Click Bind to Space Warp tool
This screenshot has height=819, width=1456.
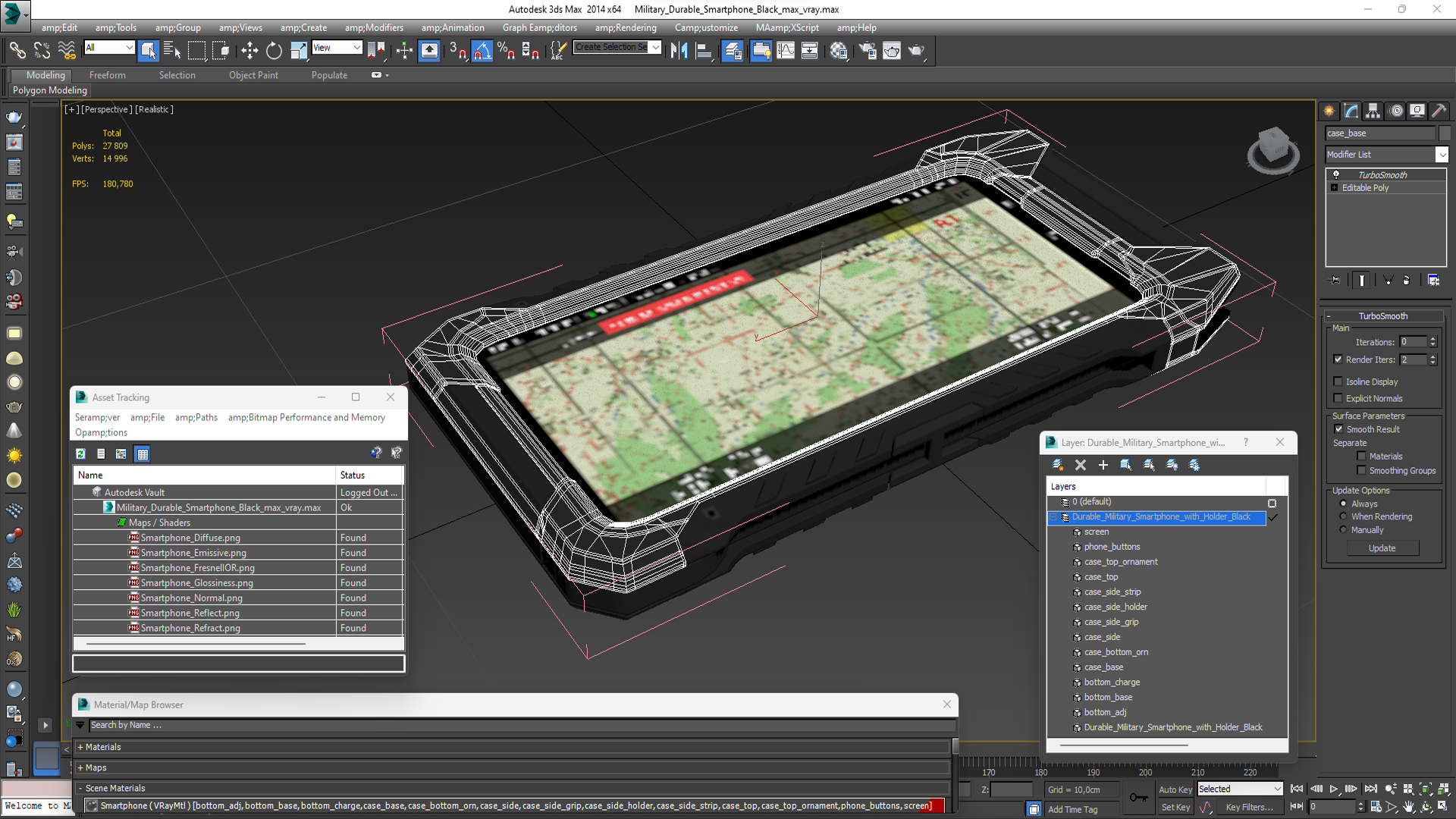(67, 50)
